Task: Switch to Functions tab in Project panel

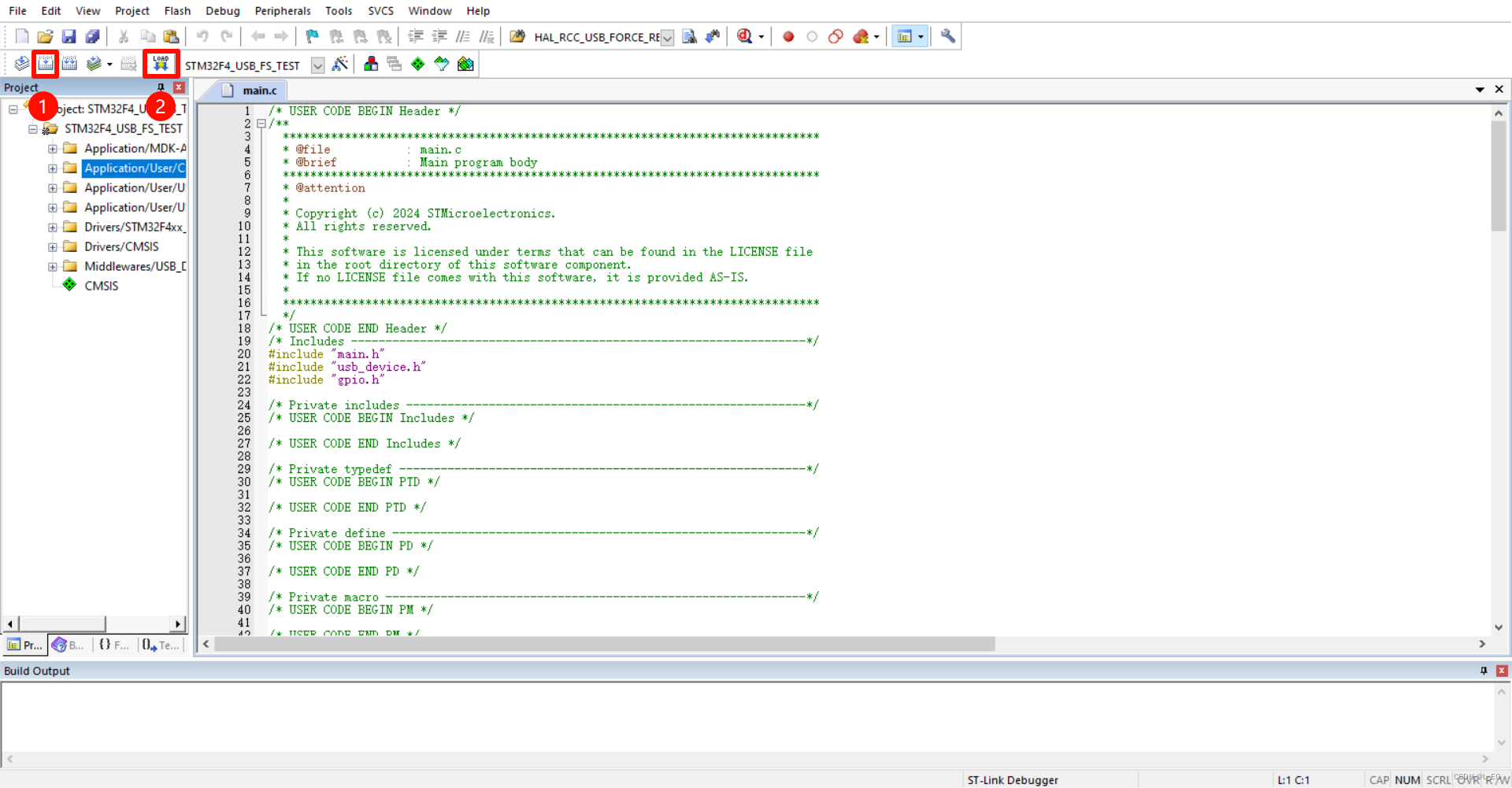Action: click(x=113, y=646)
